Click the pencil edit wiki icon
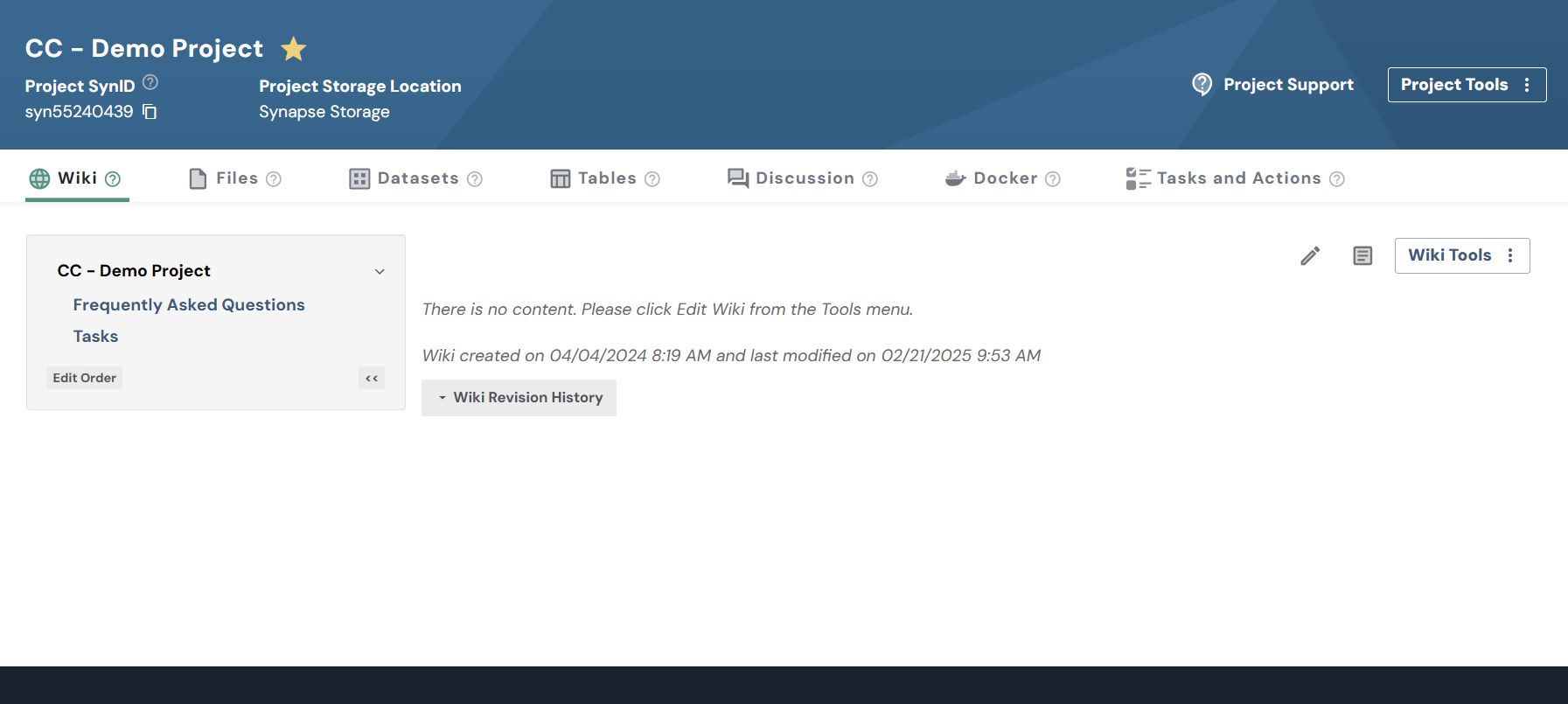This screenshot has width=1568, height=704. (x=1309, y=256)
